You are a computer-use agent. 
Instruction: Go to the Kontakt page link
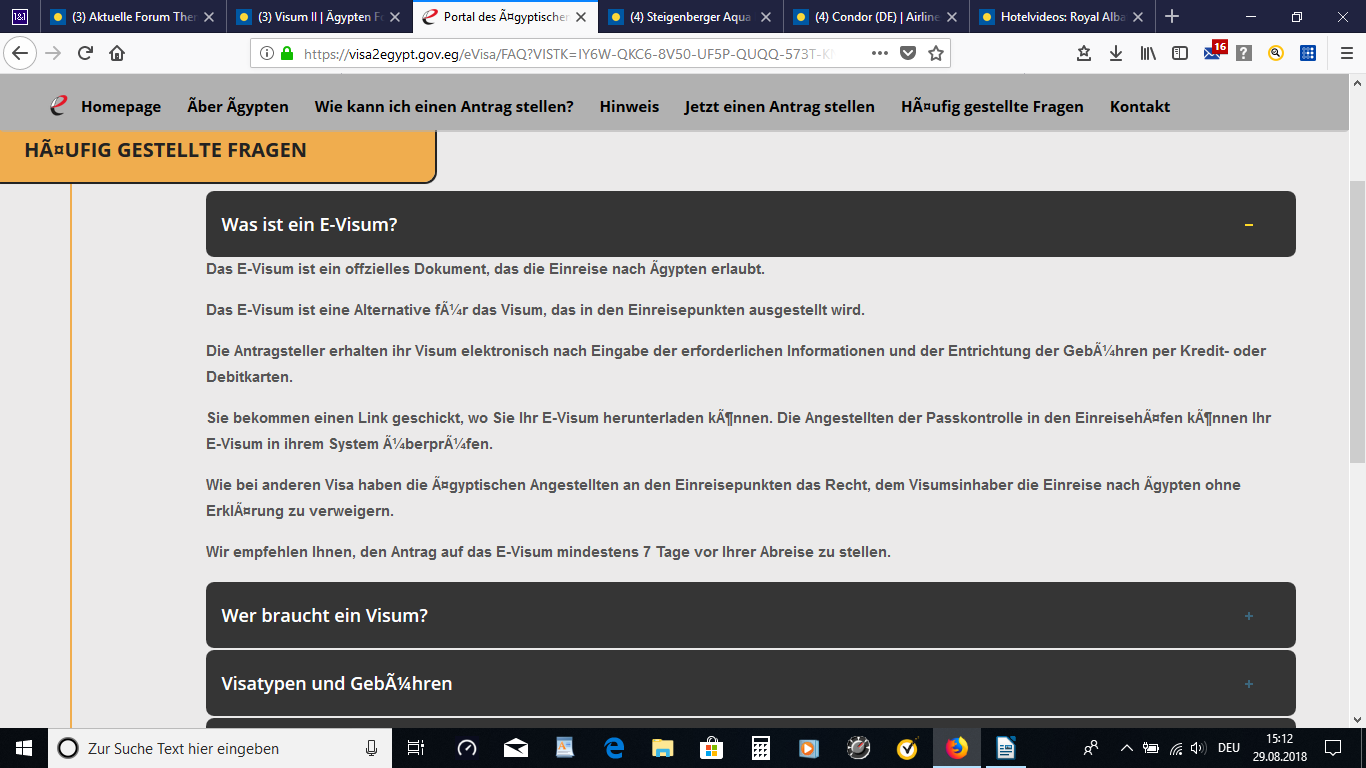coord(1139,106)
